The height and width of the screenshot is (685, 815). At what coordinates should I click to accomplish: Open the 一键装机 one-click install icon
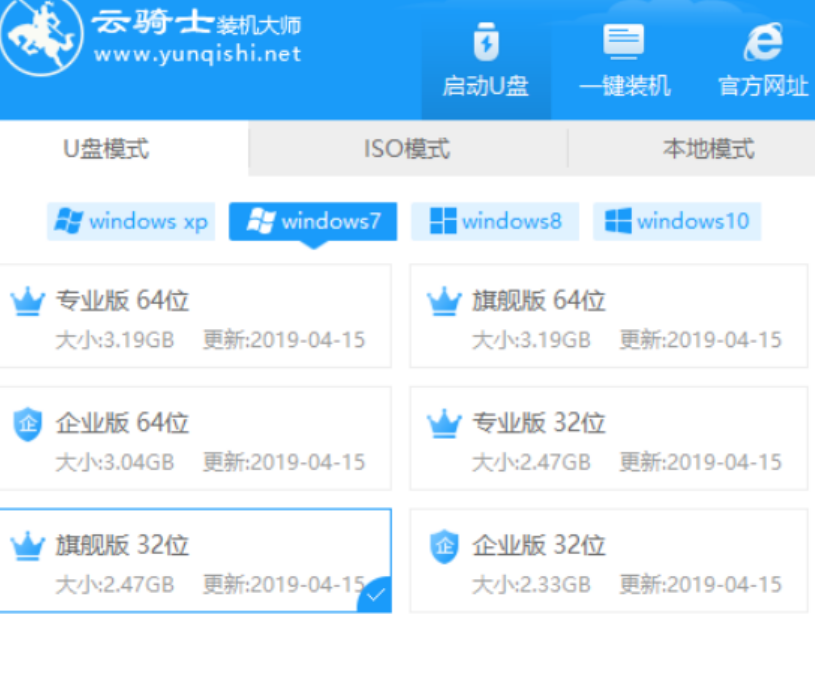click(624, 43)
